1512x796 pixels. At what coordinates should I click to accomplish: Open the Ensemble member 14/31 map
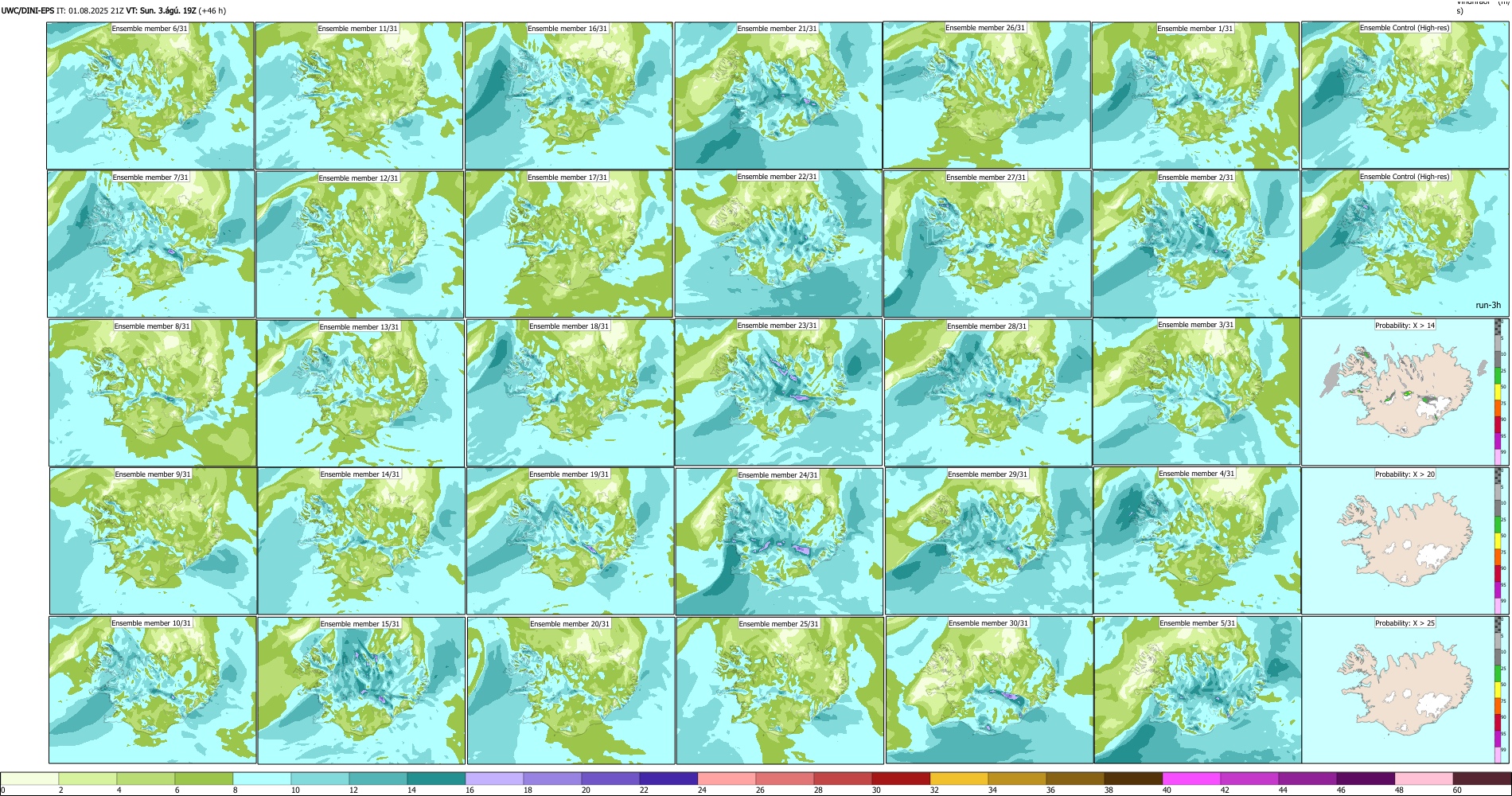tap(361, 541)
